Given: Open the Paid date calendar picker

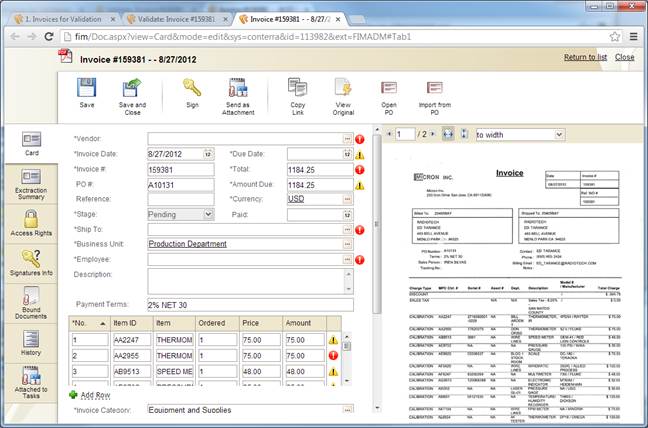Looking at the screenshot, I should point(348,215).
